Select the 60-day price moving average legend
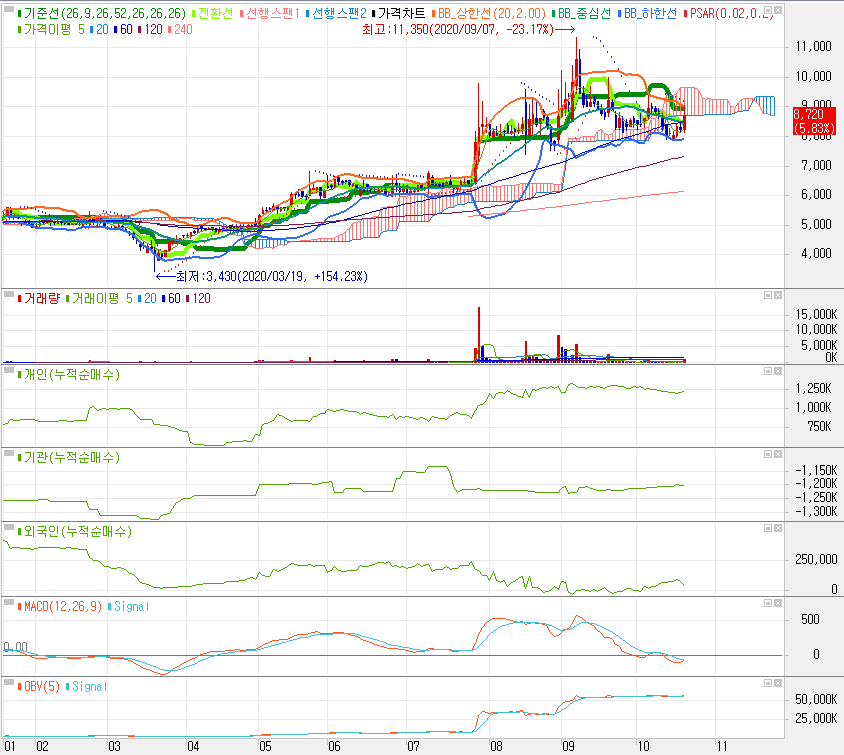The width and height of the screenshot is (844, 755). coord(123,30)
